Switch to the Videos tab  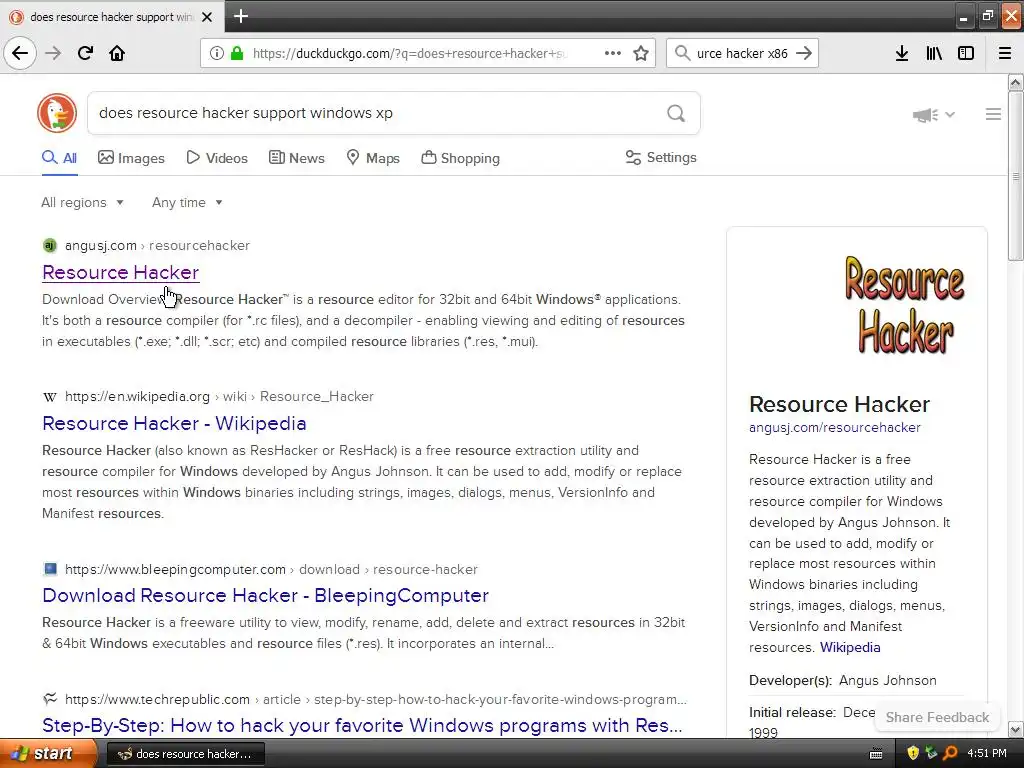[x=217, y=158]
